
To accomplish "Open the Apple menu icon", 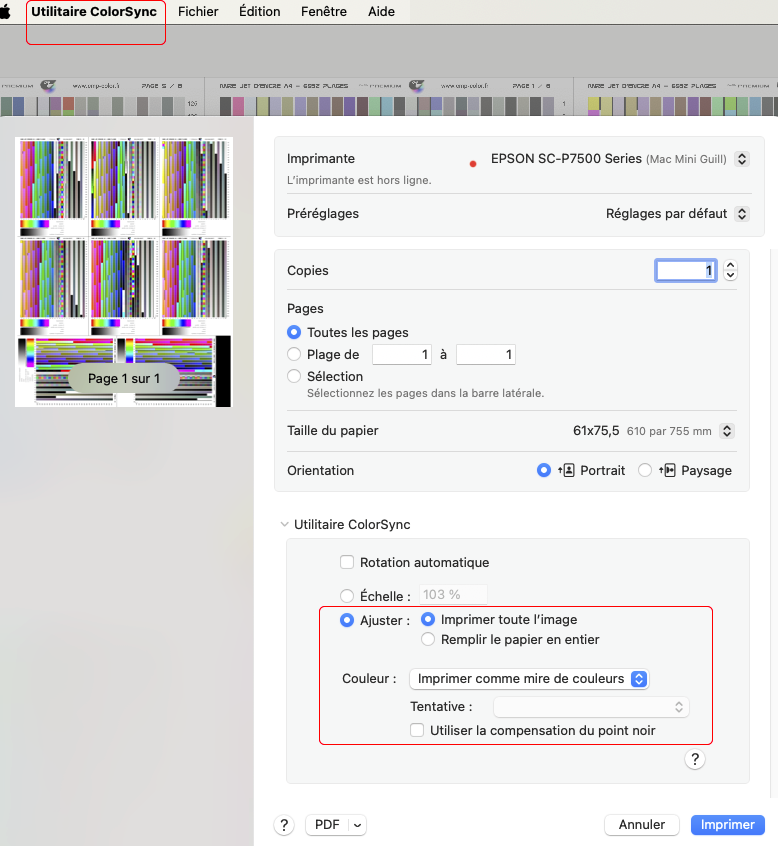I will pyautogui.click(x=5, y=12).
